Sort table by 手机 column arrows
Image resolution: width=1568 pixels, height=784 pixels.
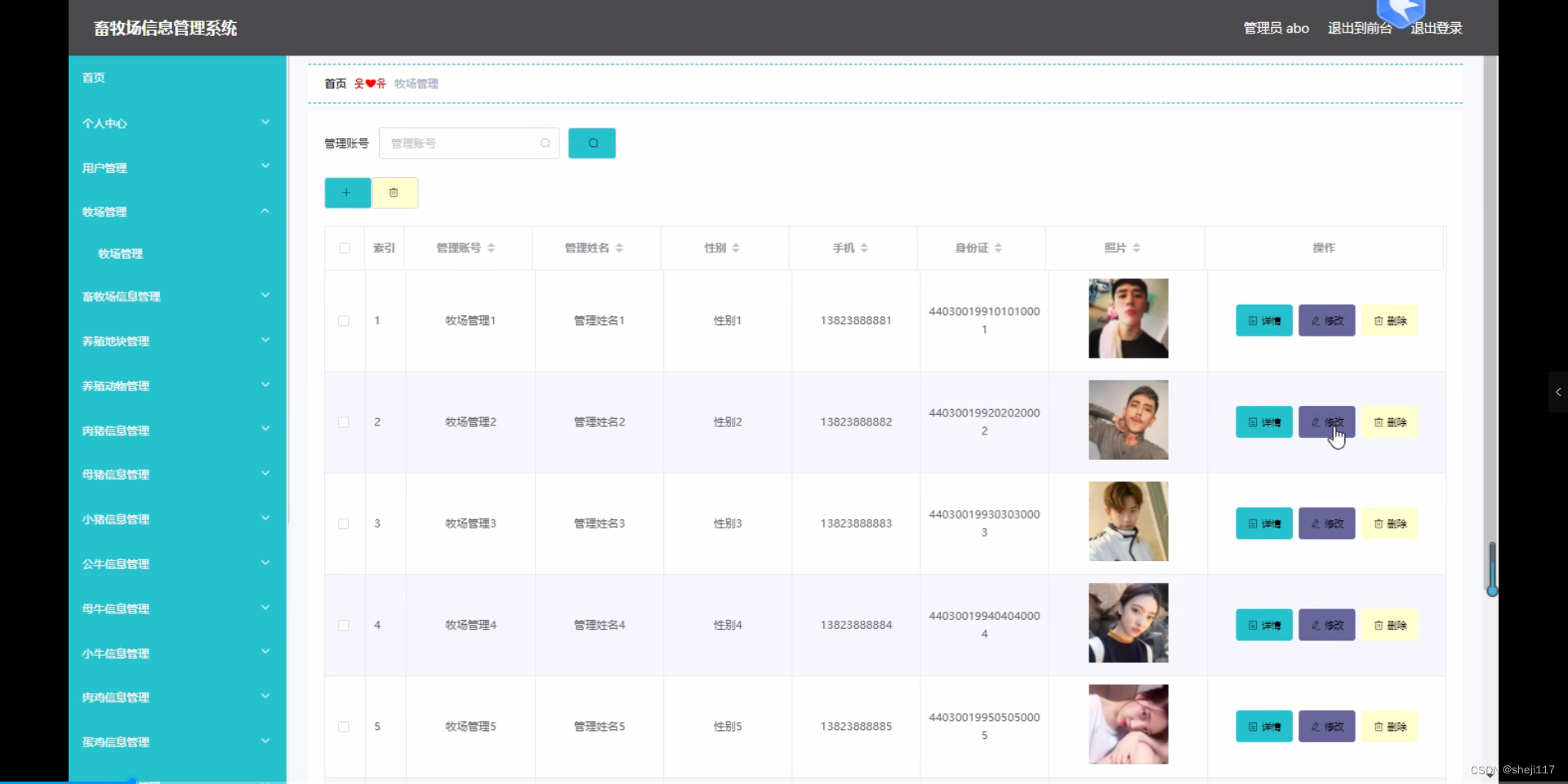pyautogui.click(x=864, y=247)
